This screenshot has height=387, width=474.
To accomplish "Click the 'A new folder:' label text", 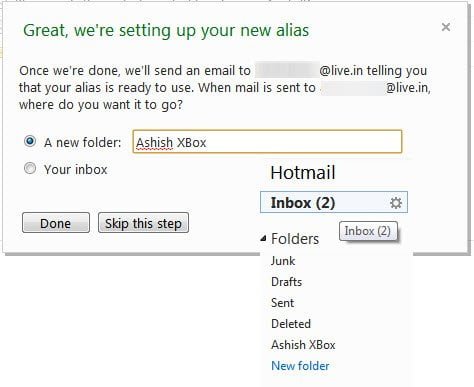I will [x=82, y=143].
